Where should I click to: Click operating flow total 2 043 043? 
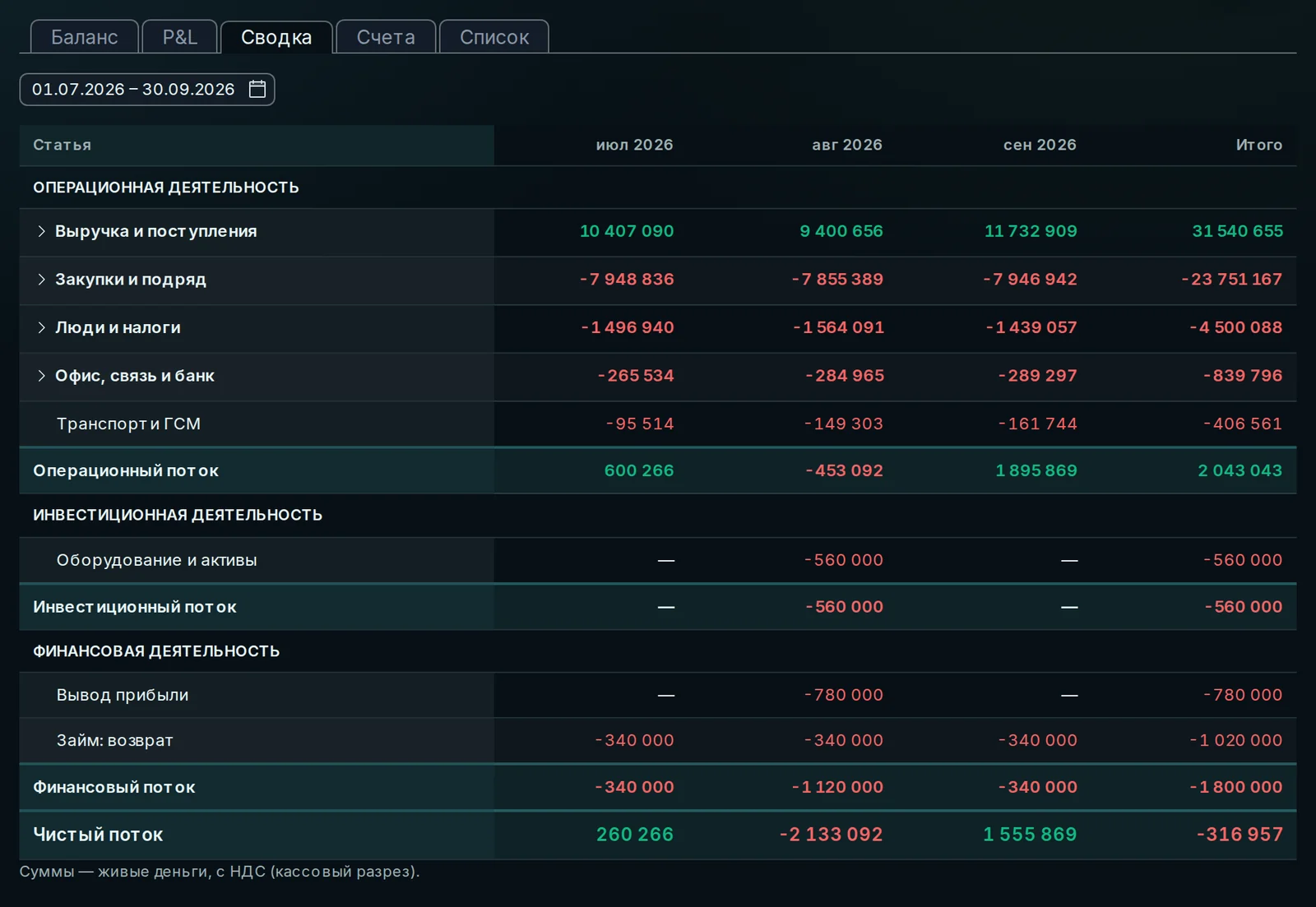(x=1240, y=471)
